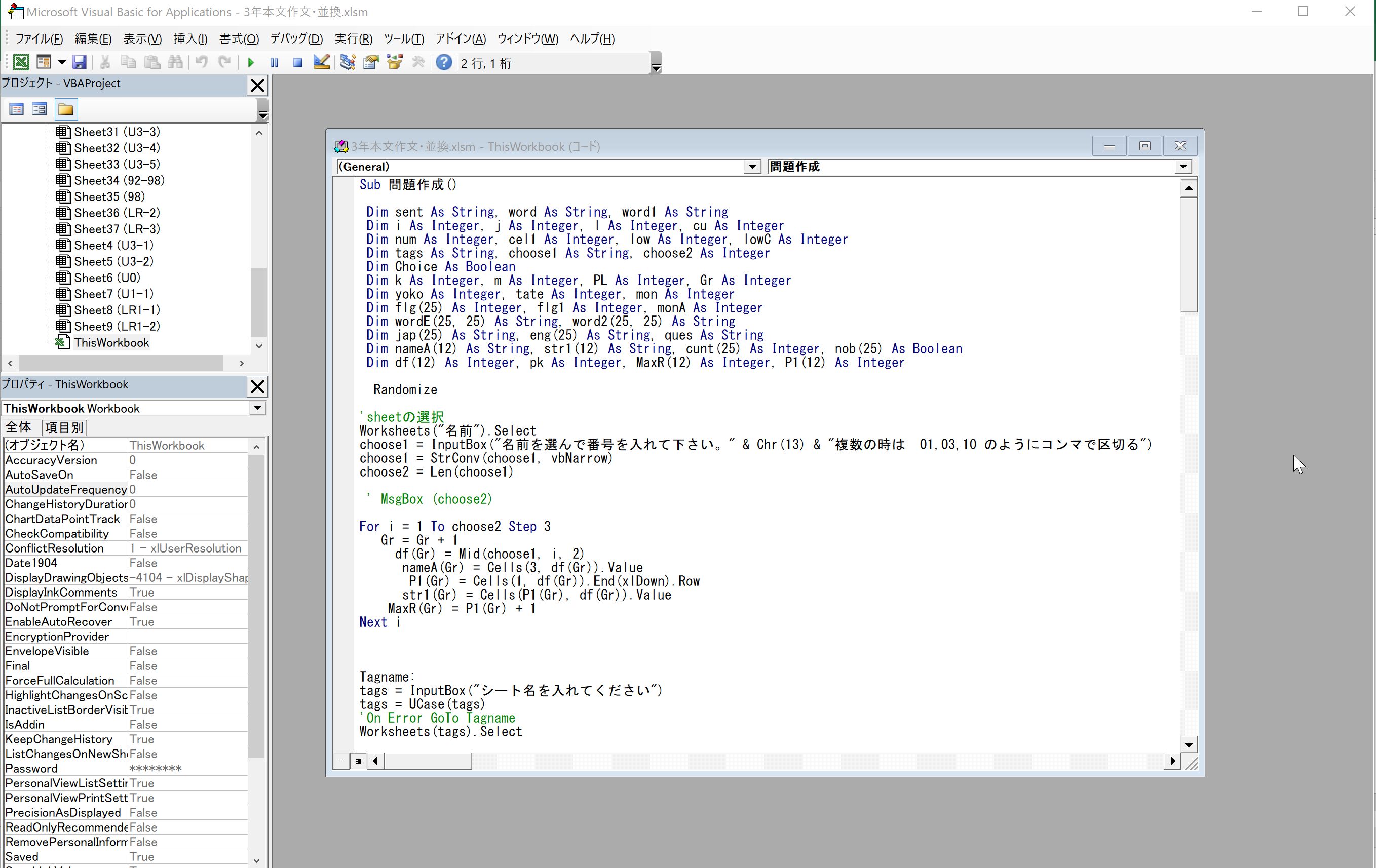Close the Project - VBAProject pane
The image size is (1376, 868).
pyautogui.click(x=258, y=85)
